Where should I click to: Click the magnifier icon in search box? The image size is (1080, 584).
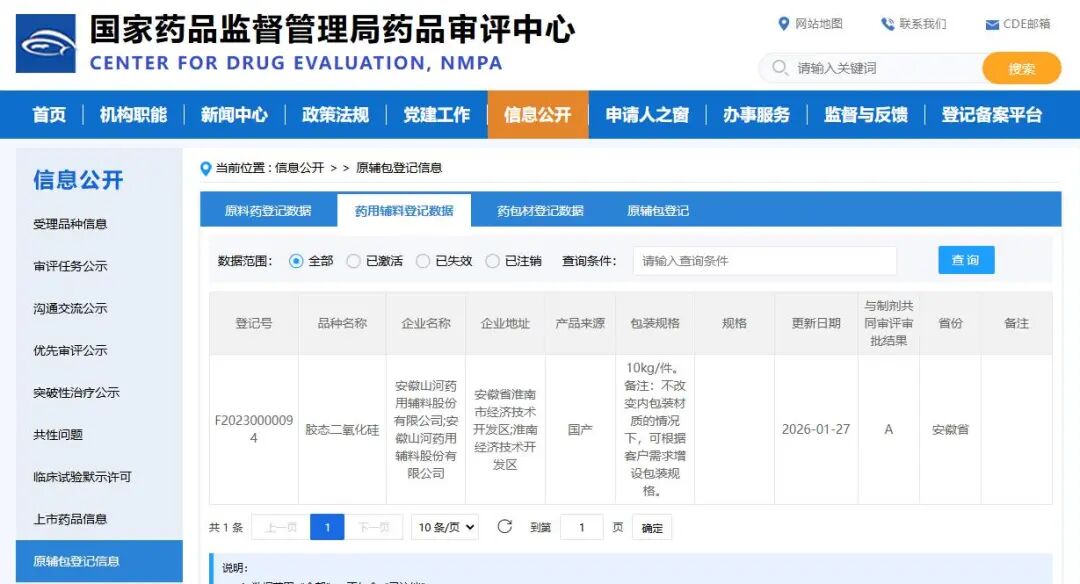(x=780, y=68)
